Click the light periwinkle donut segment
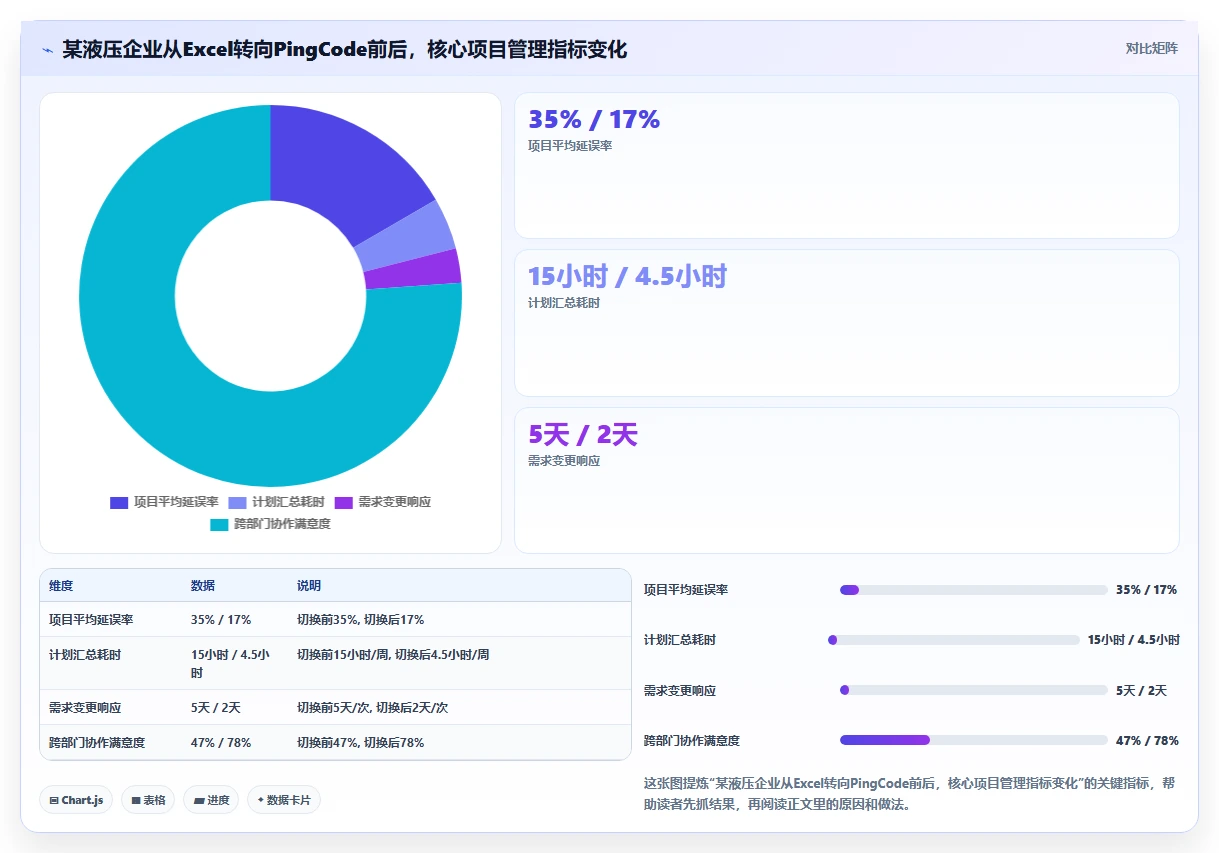This screenshot has width=1219, height=853. (x=405, y=237)
